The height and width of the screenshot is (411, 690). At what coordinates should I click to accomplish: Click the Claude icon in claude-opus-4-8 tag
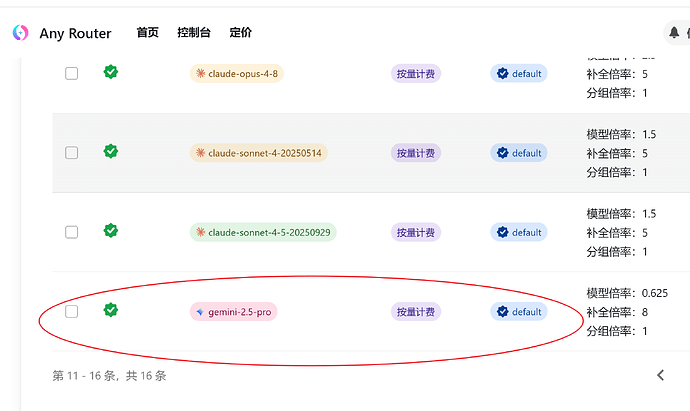(x=201, y=73)
